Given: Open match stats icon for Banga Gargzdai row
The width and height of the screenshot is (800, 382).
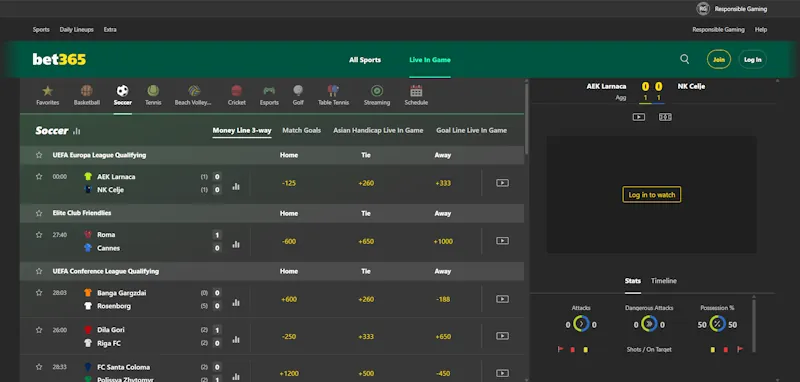Looking at the screenshot, I should click(x=236, y=303).
